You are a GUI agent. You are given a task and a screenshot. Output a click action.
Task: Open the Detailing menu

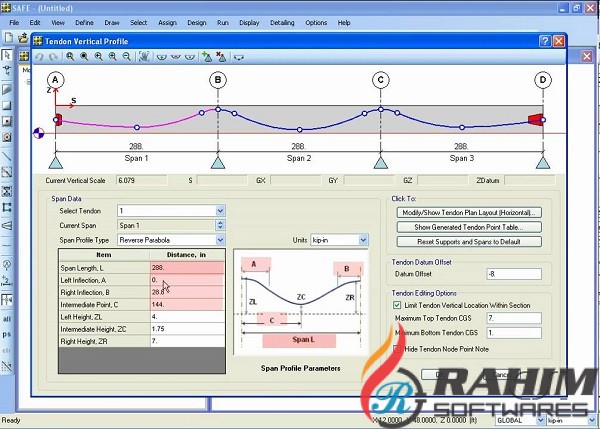282,23
